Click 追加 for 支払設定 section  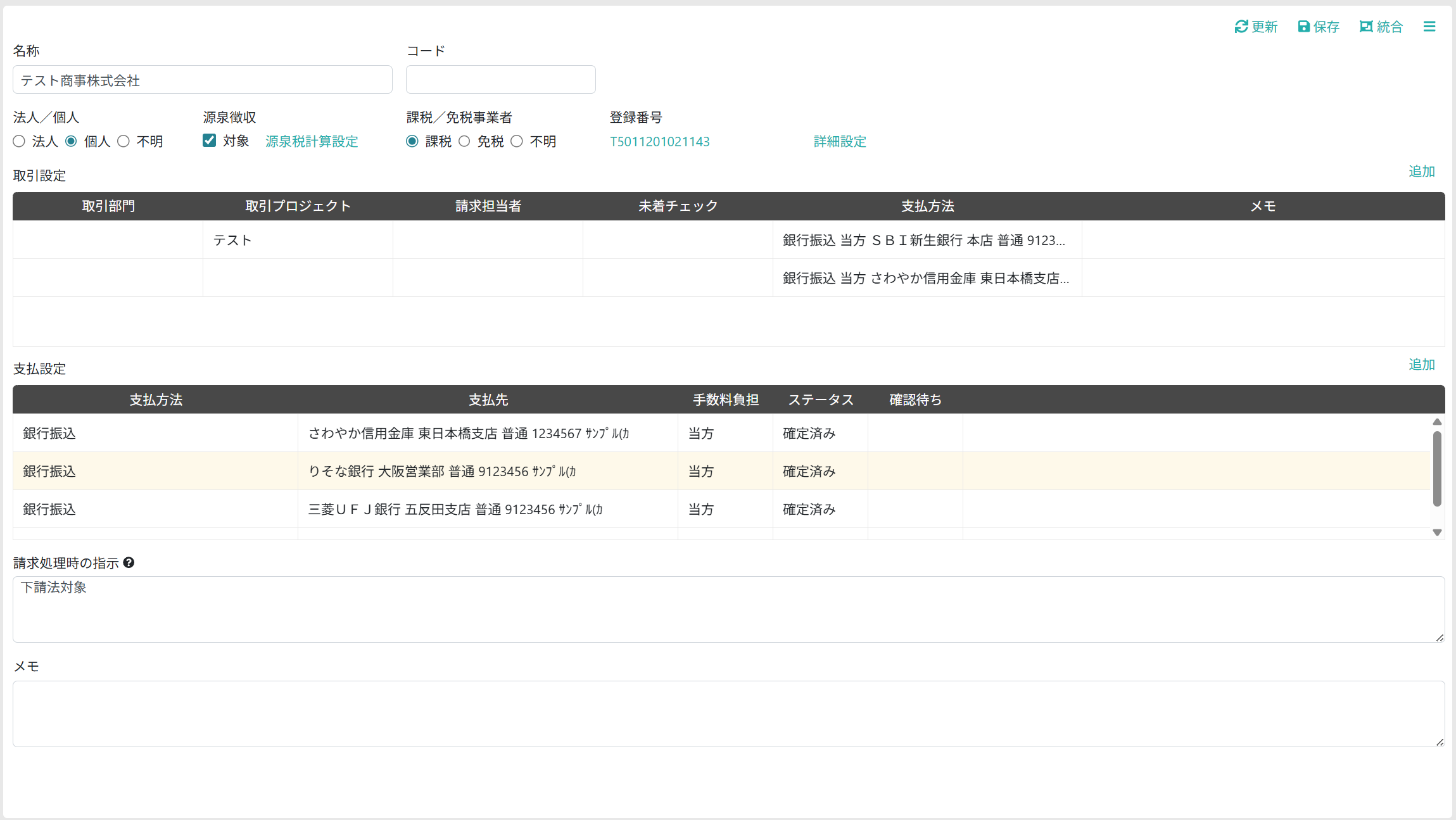coord(1421,365)
